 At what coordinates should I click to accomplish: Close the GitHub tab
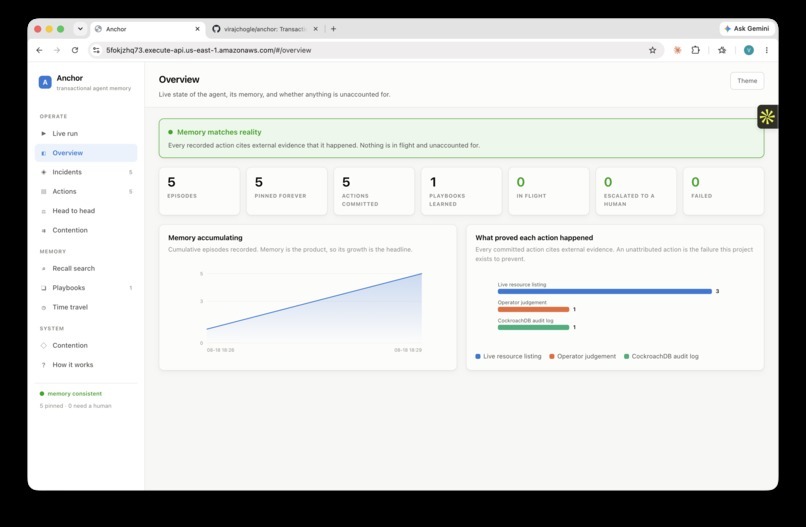[x=316, y=29]
